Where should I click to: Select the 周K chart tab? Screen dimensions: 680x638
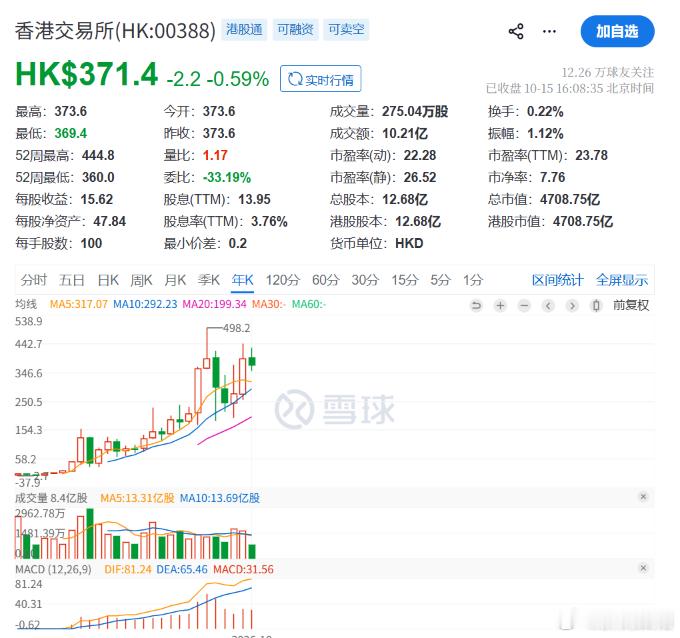[141, 280]
